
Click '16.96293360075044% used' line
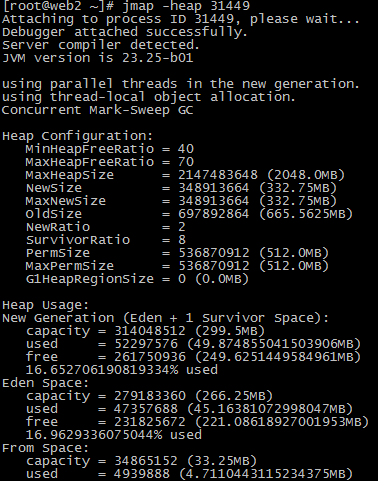tap(114, 435)
